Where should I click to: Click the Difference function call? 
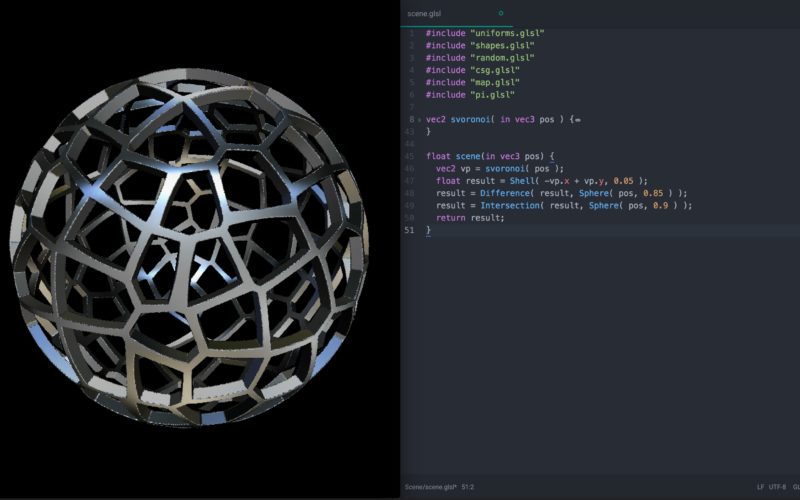coord(505,193)
